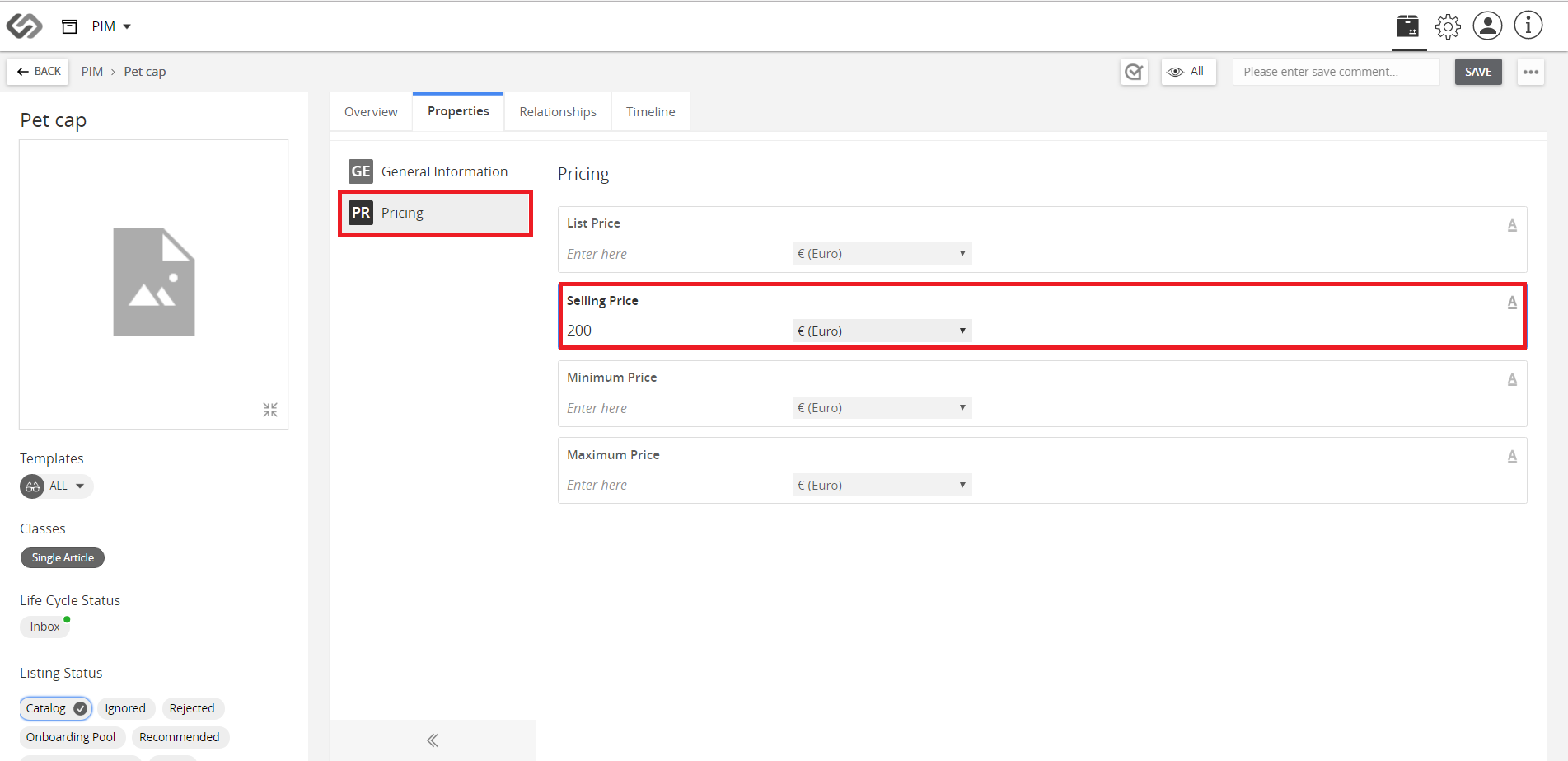1568x761 pixels.
Task: Click the Maximum Price language attribute icon
Action: tap(1512, 457)
